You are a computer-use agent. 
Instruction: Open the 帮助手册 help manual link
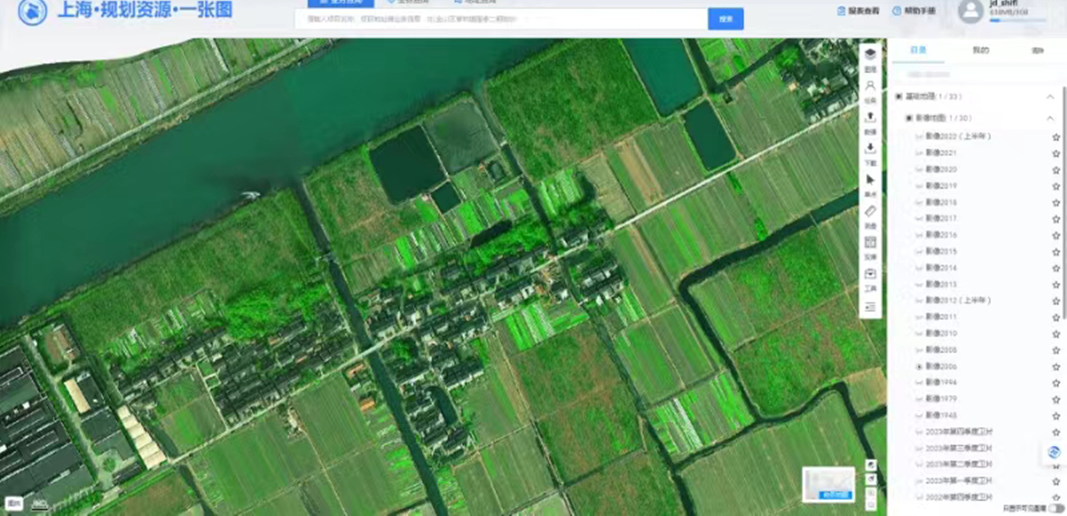(x=914, y=11)
